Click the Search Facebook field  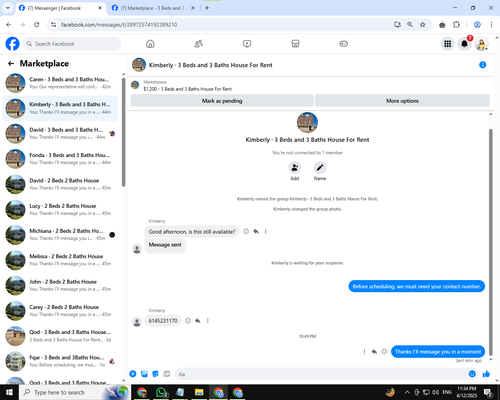(72, 44)
